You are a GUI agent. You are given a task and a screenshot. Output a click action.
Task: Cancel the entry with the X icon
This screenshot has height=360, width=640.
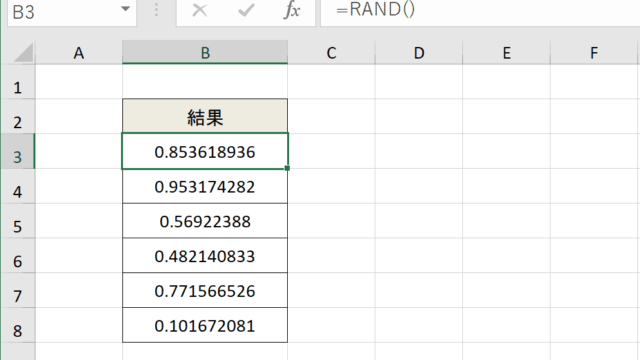200,10
